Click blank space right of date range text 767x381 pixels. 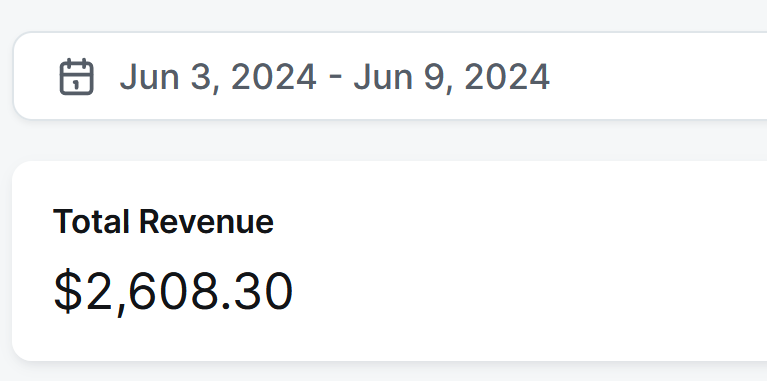click(655, 76)
